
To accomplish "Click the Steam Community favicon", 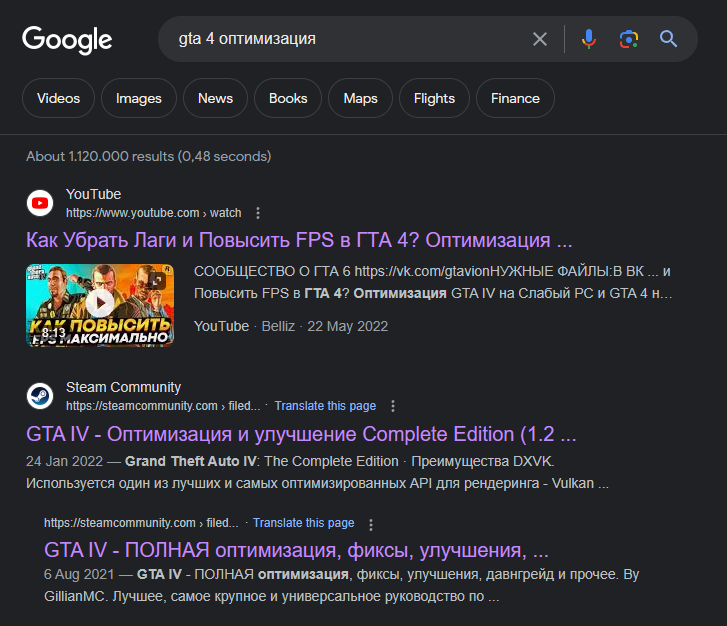I will click(x=40, y=396).
